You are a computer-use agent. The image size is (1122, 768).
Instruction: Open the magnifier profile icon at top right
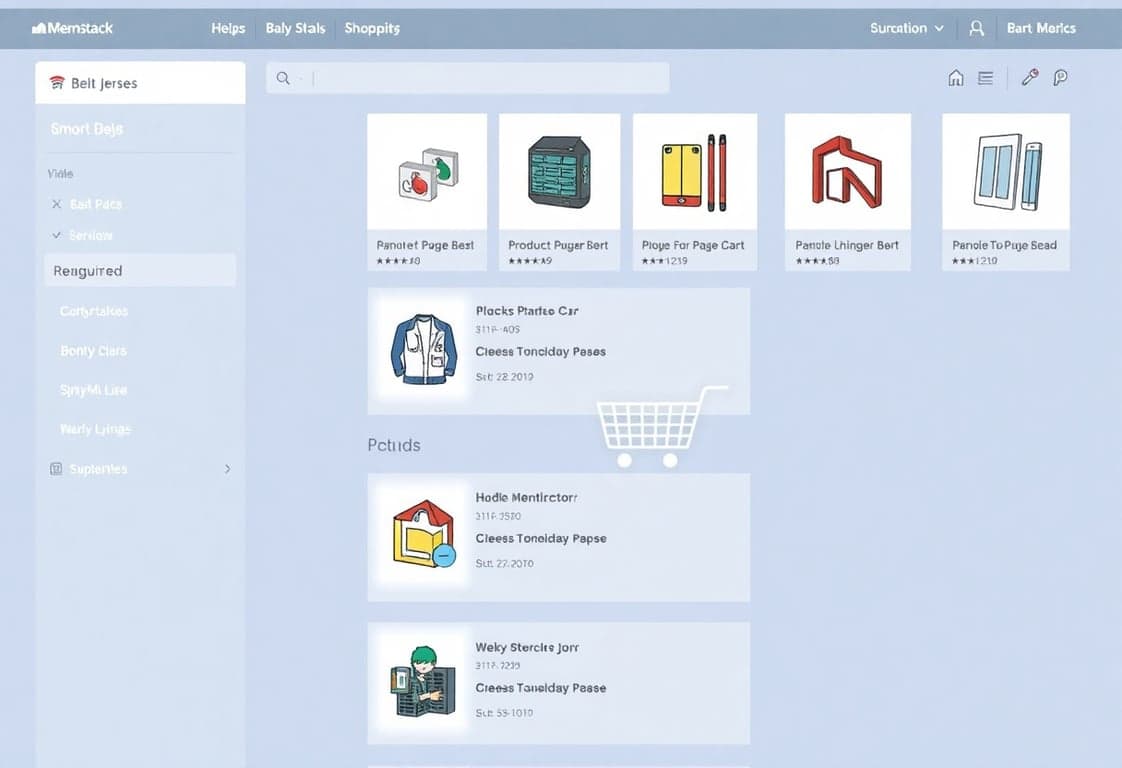[x=1062, y=77]
